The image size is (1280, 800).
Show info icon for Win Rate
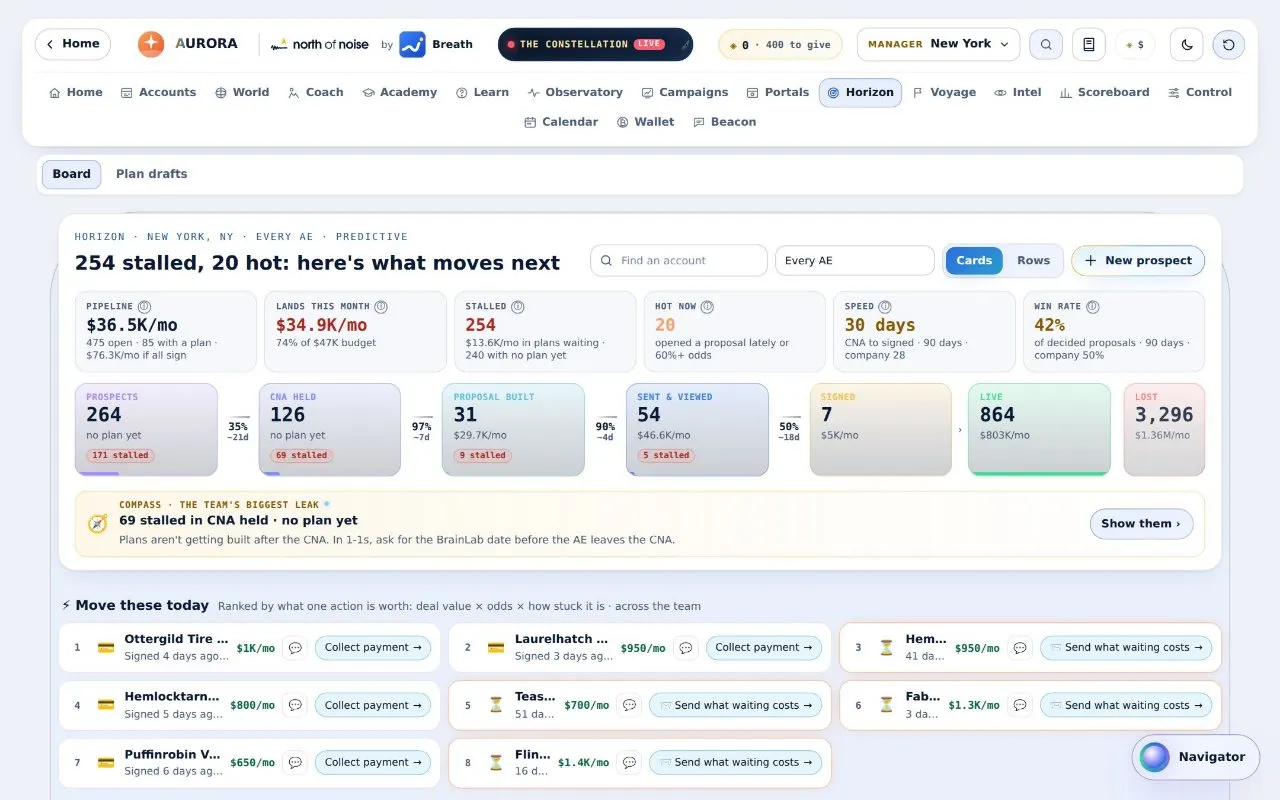pos(1092,307)
